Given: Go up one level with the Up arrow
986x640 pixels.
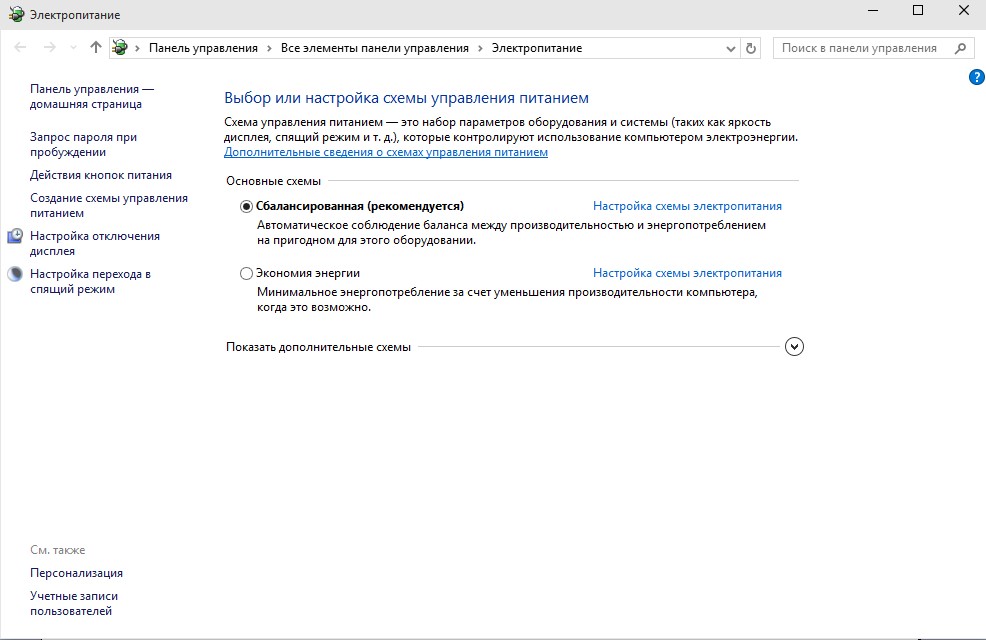Looking at the screenshot, I should [96, 47].
